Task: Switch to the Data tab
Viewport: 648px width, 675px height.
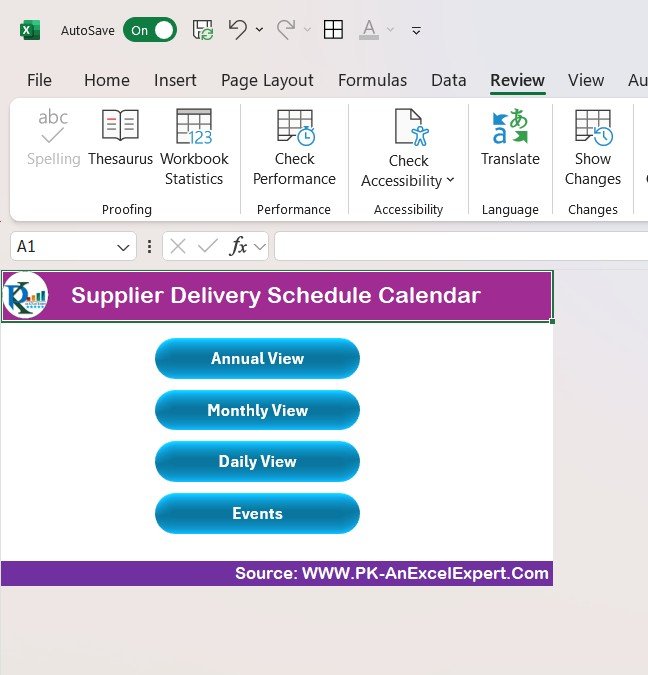Action: click(449, 80)
